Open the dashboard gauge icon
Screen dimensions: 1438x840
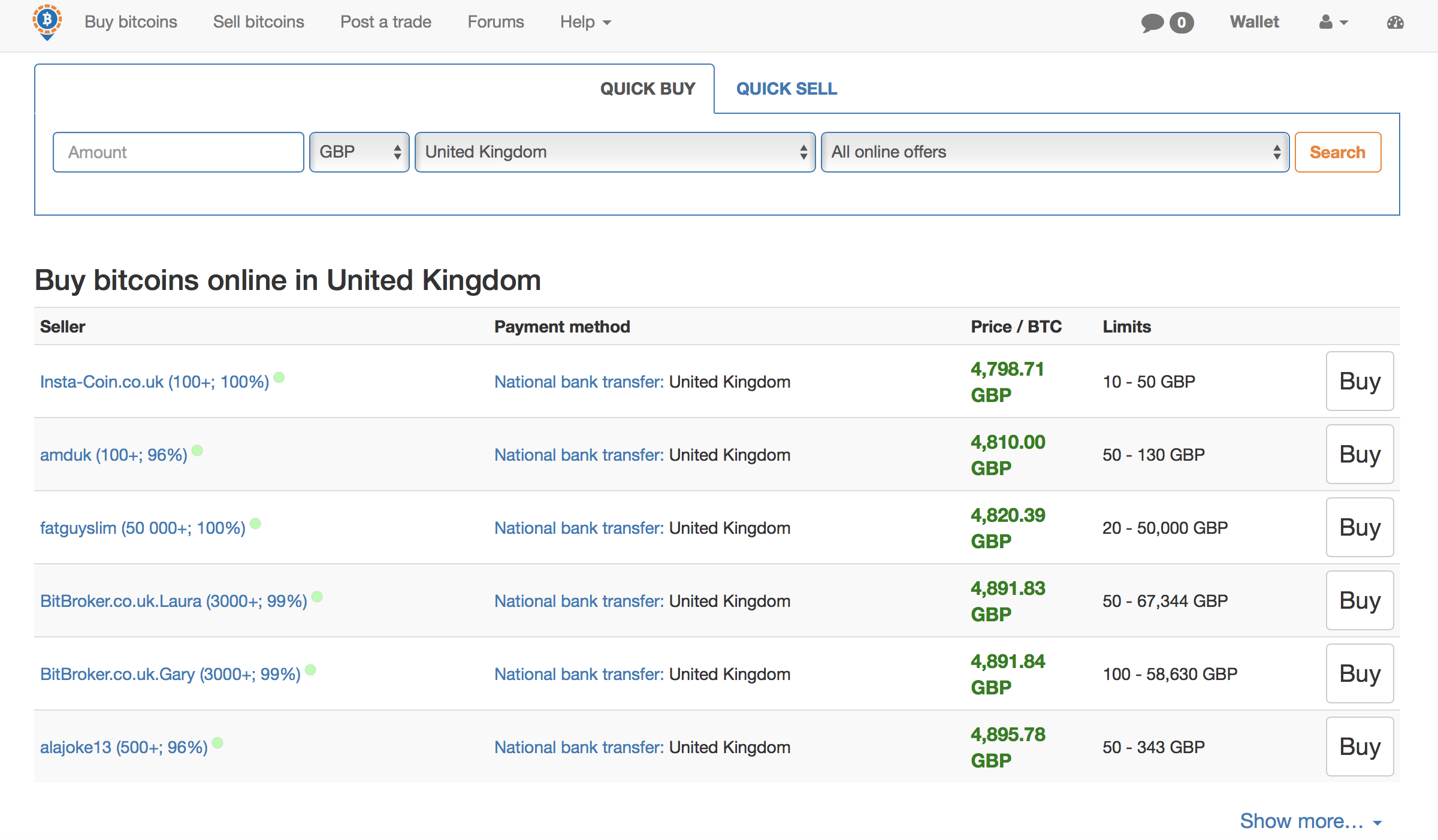click(x=1395, y=22)
